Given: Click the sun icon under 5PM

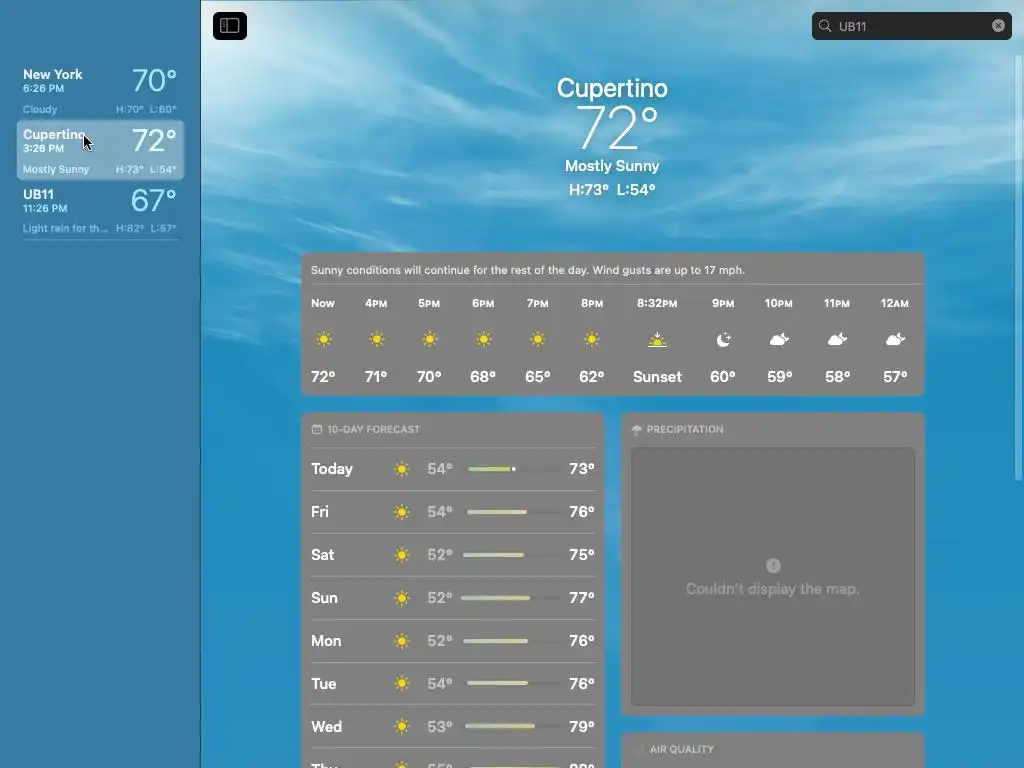Looking at the screenshot, I should point(429,339).
